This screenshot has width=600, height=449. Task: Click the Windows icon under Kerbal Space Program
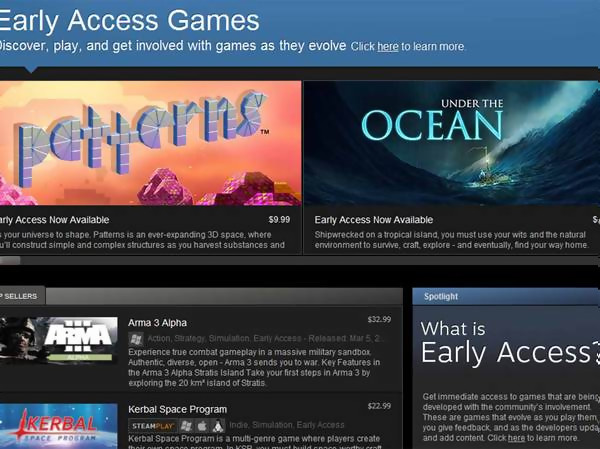point(186,426)
